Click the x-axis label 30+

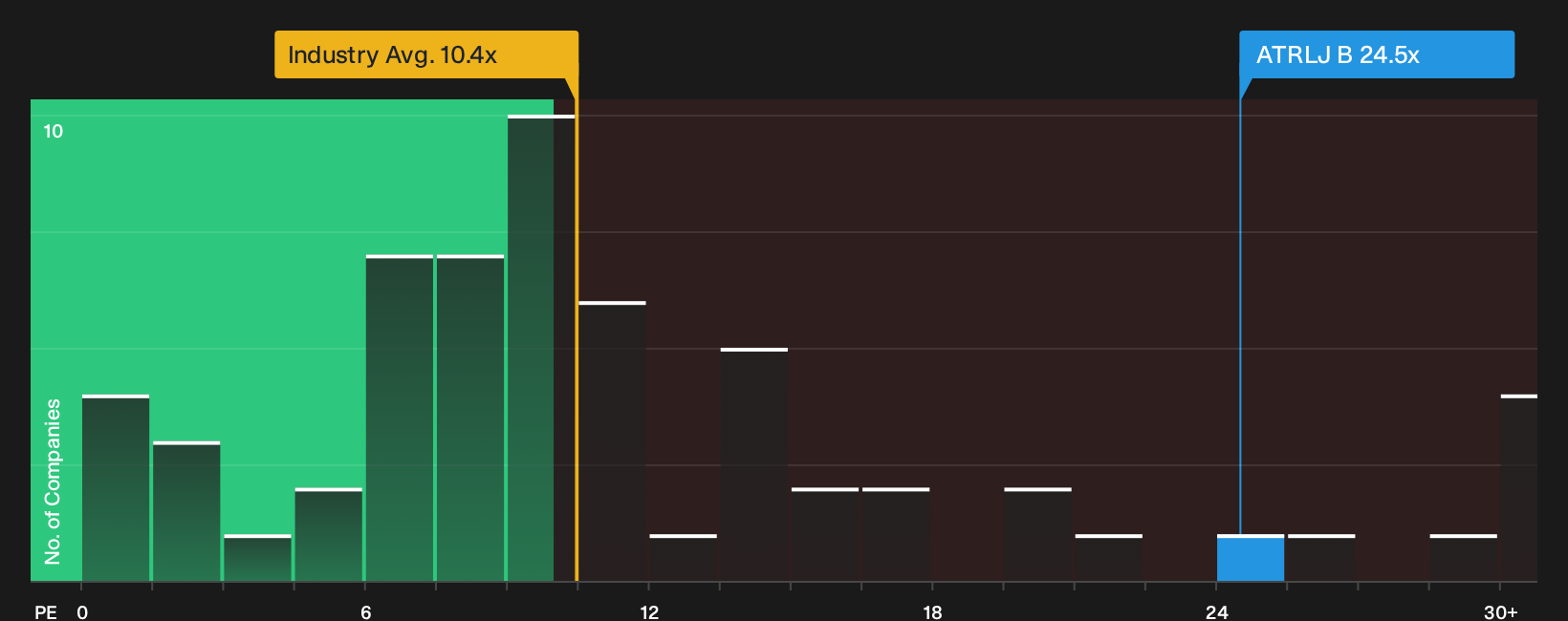click(x=1501, y=612)
